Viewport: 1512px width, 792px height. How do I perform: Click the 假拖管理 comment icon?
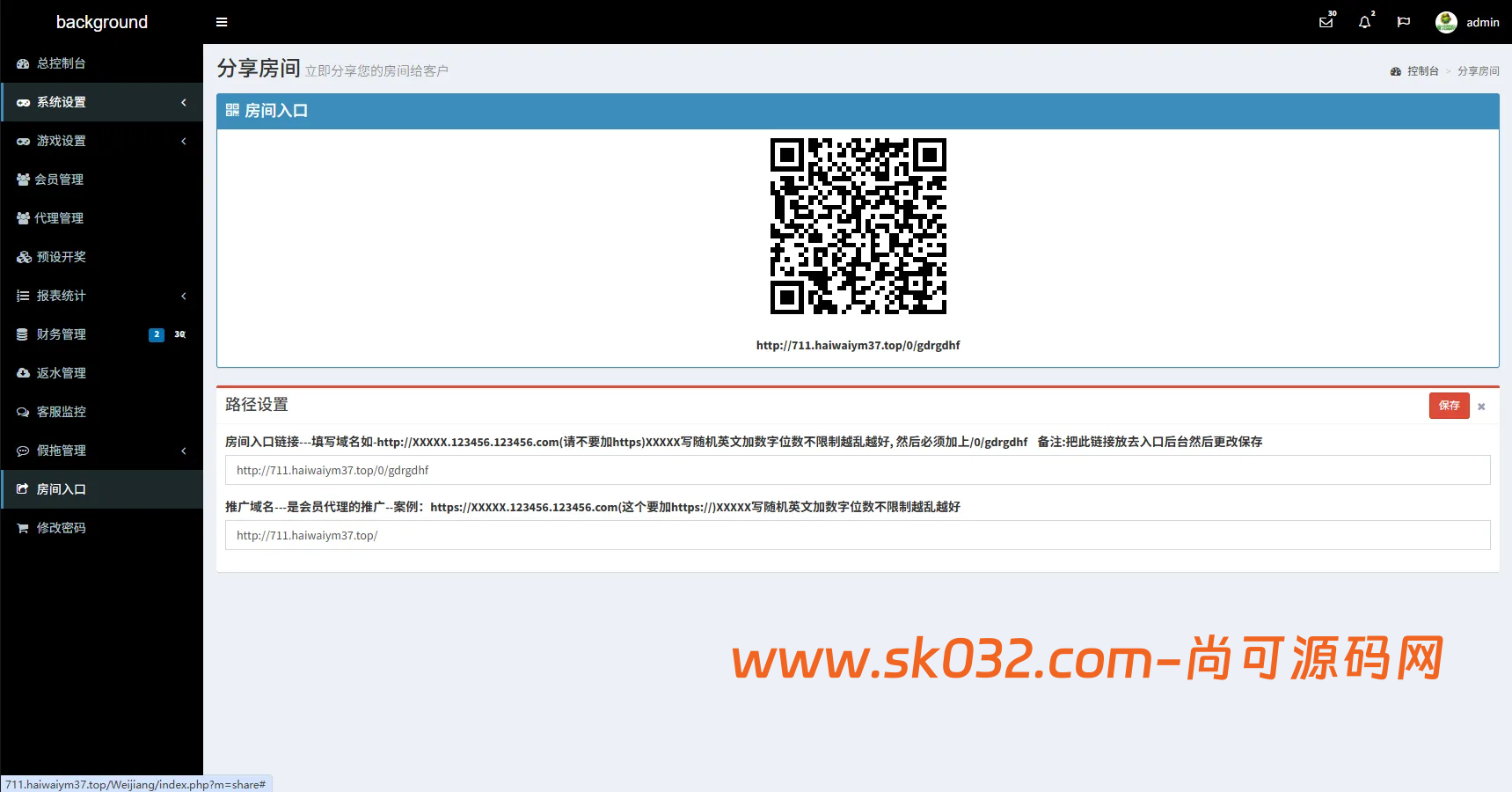23,451
